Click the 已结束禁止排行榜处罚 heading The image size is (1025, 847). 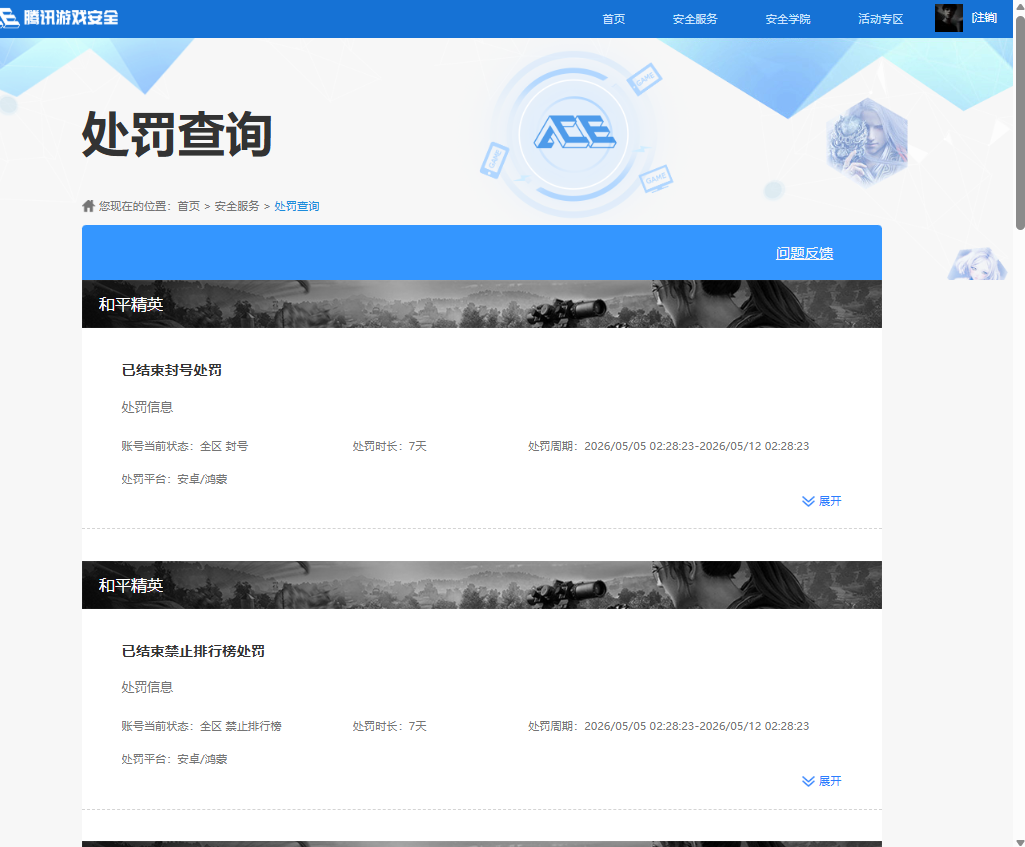coord(193,651)
